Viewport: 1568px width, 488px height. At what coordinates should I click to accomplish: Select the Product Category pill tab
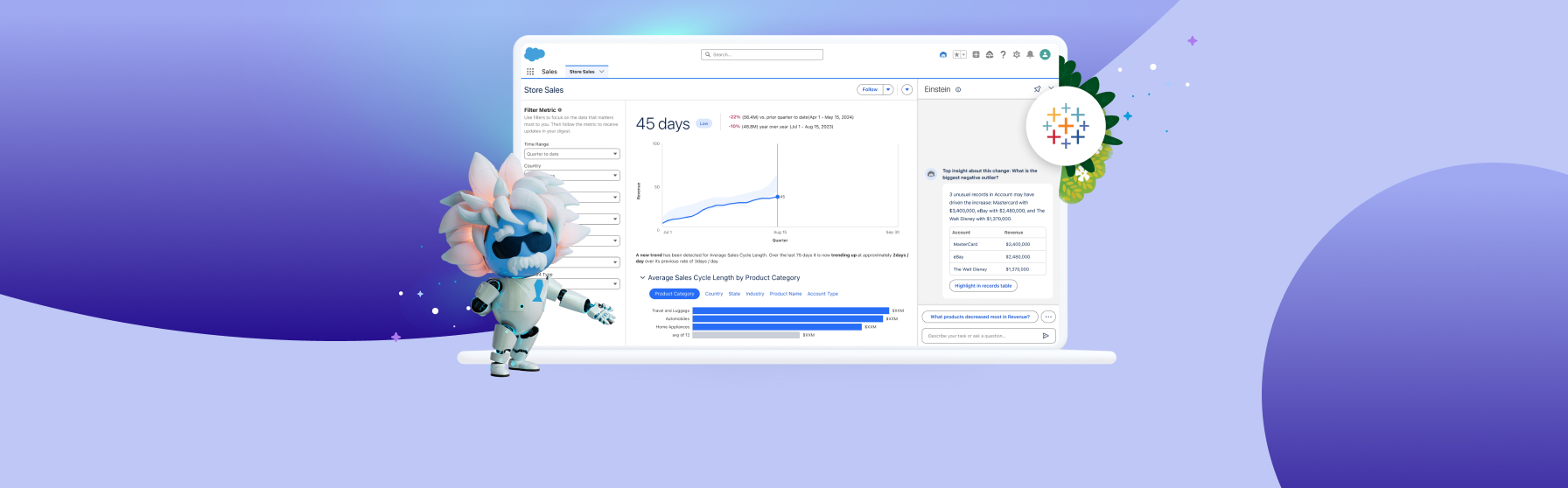pos(675,294)
